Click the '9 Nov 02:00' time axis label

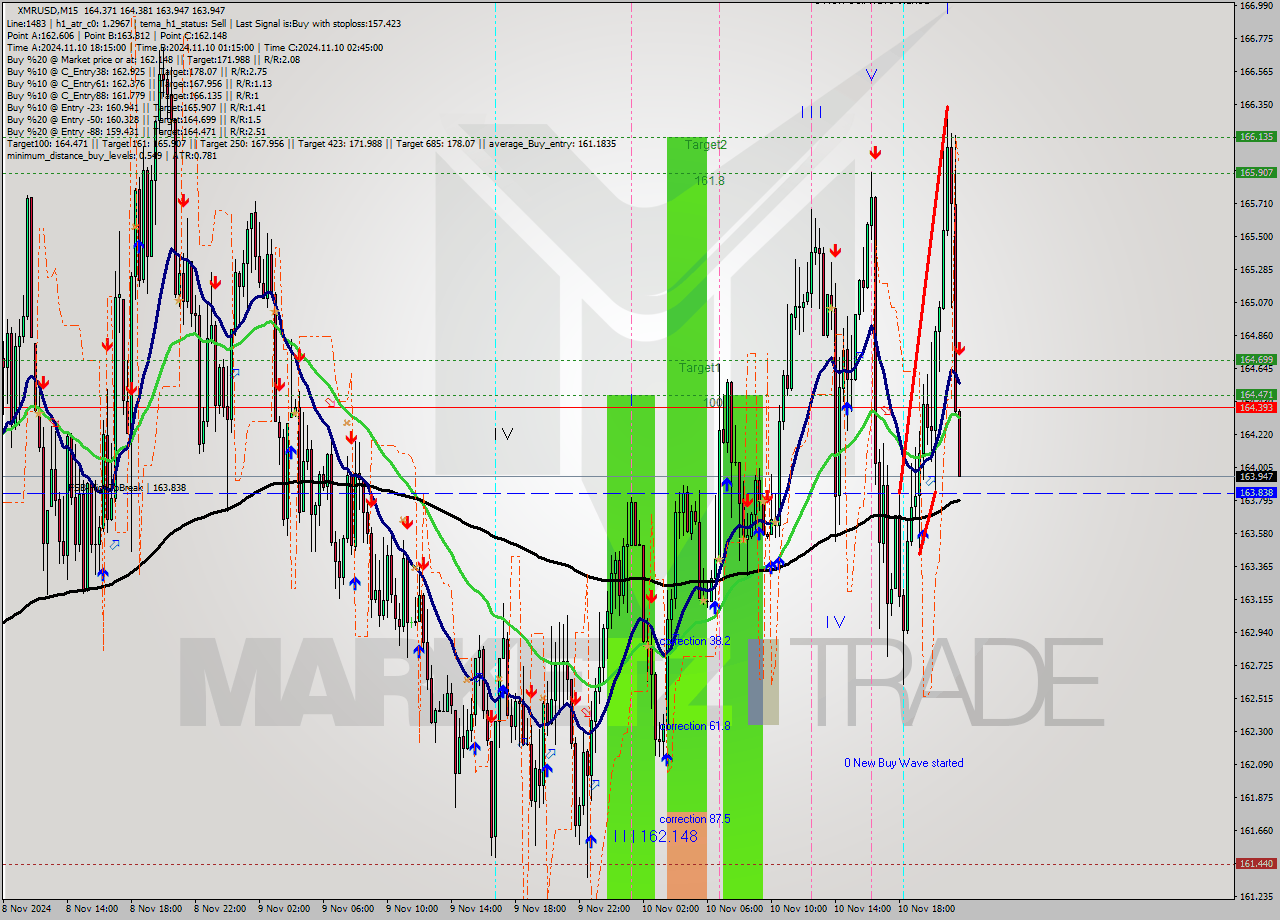tap(284, 909)
